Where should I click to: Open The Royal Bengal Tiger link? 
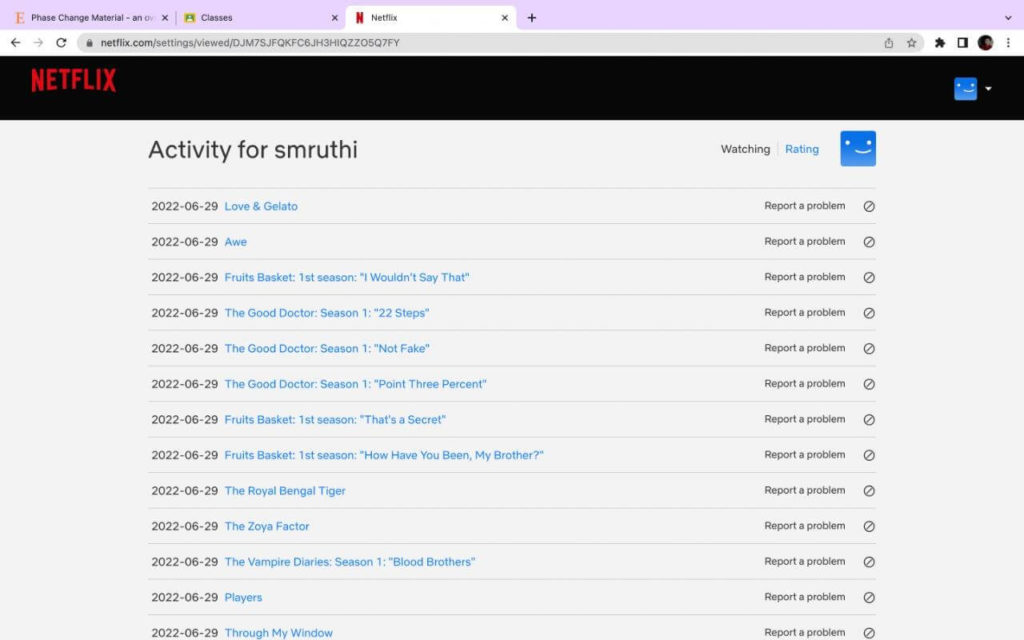pos(285,491)
